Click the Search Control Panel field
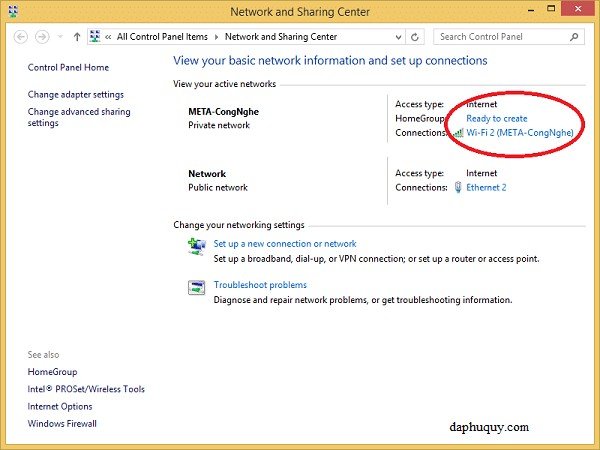The height and width of the screenshot is (450, 600). coord(509,37)
